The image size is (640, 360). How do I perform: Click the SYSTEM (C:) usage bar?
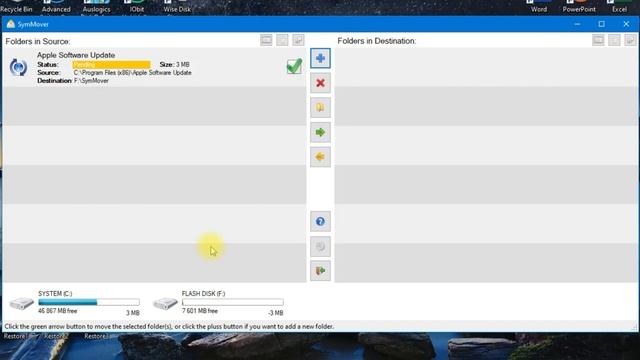89,302
